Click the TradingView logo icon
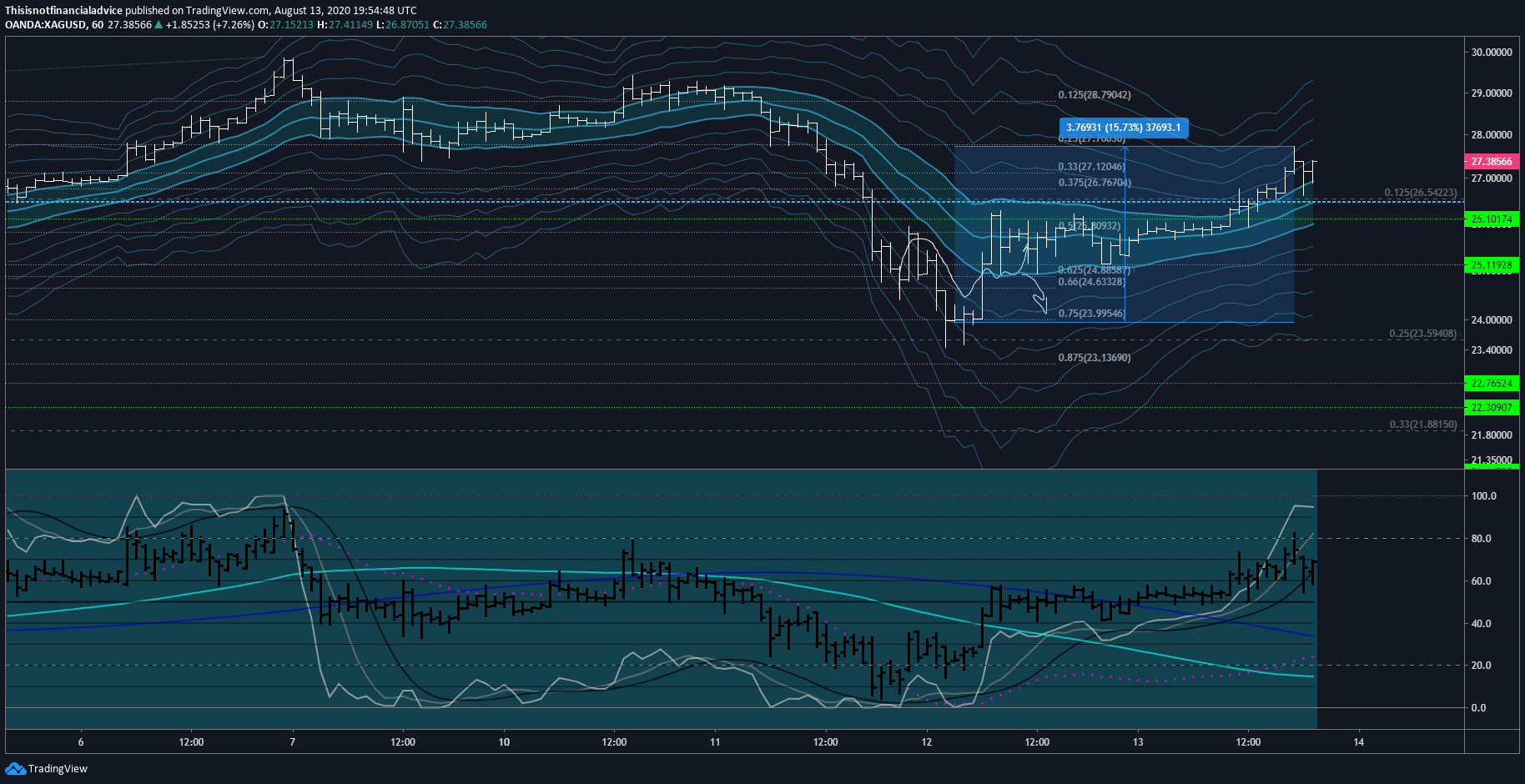The height and width of the screenshot is (784, 1525). pyautogui.click(x=15, y=768)
